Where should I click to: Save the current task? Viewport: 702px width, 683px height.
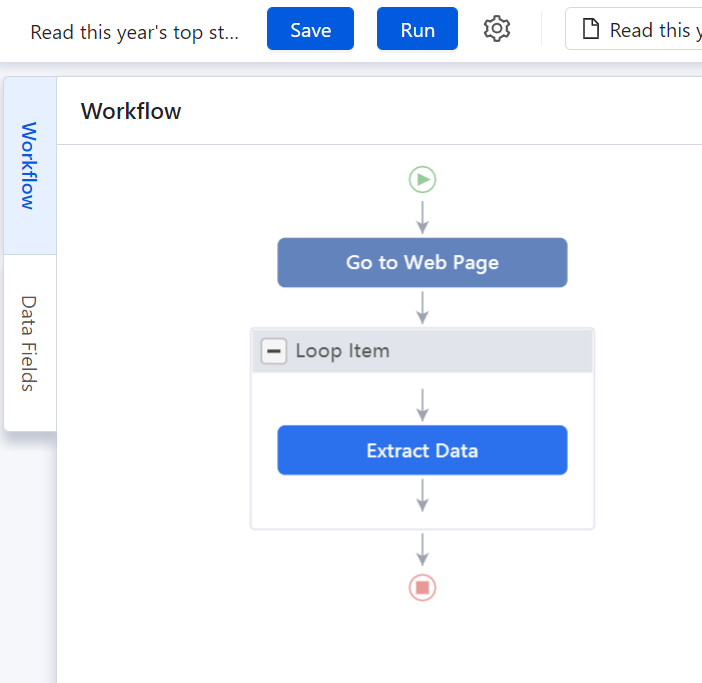point(310,29)
